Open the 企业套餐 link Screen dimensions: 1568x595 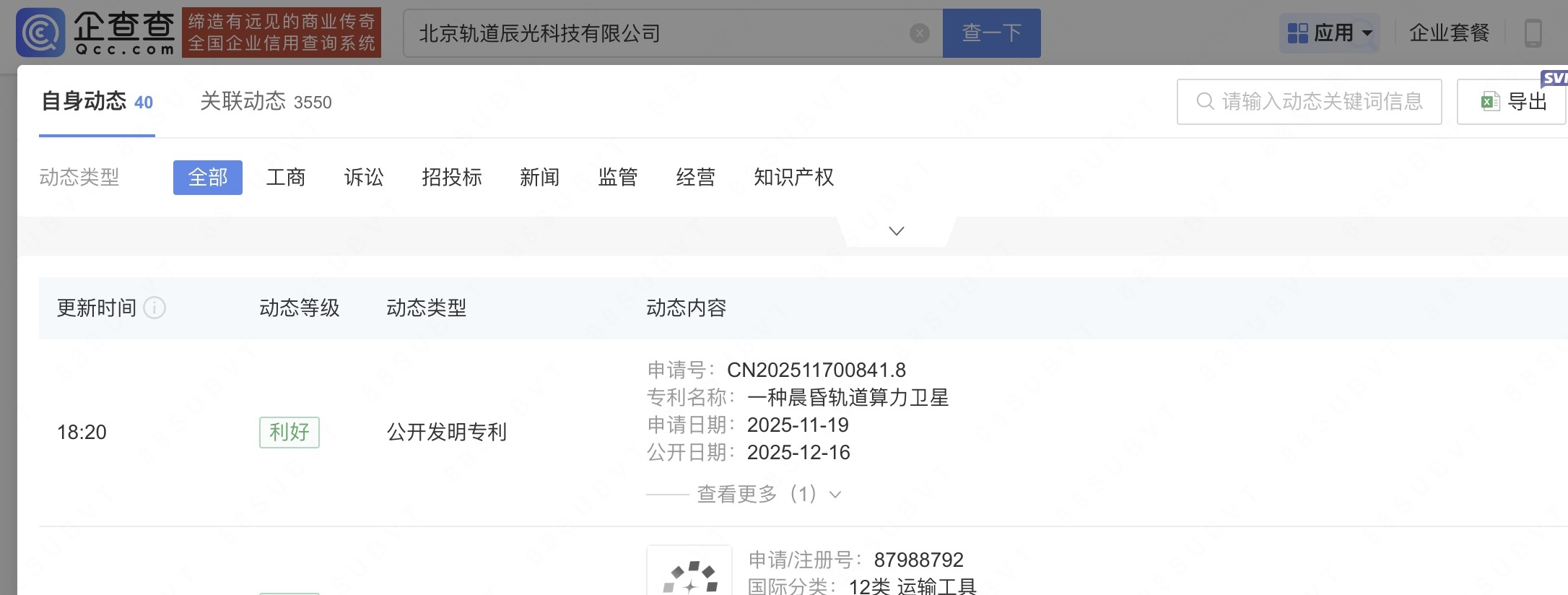pyautogui.click(x=1450, y=33)
